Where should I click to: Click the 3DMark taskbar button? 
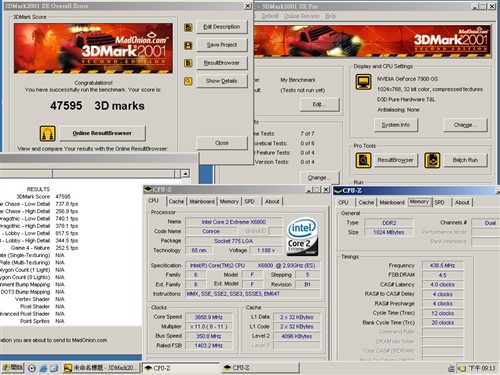pyautogui.click(x=101, y=368)
